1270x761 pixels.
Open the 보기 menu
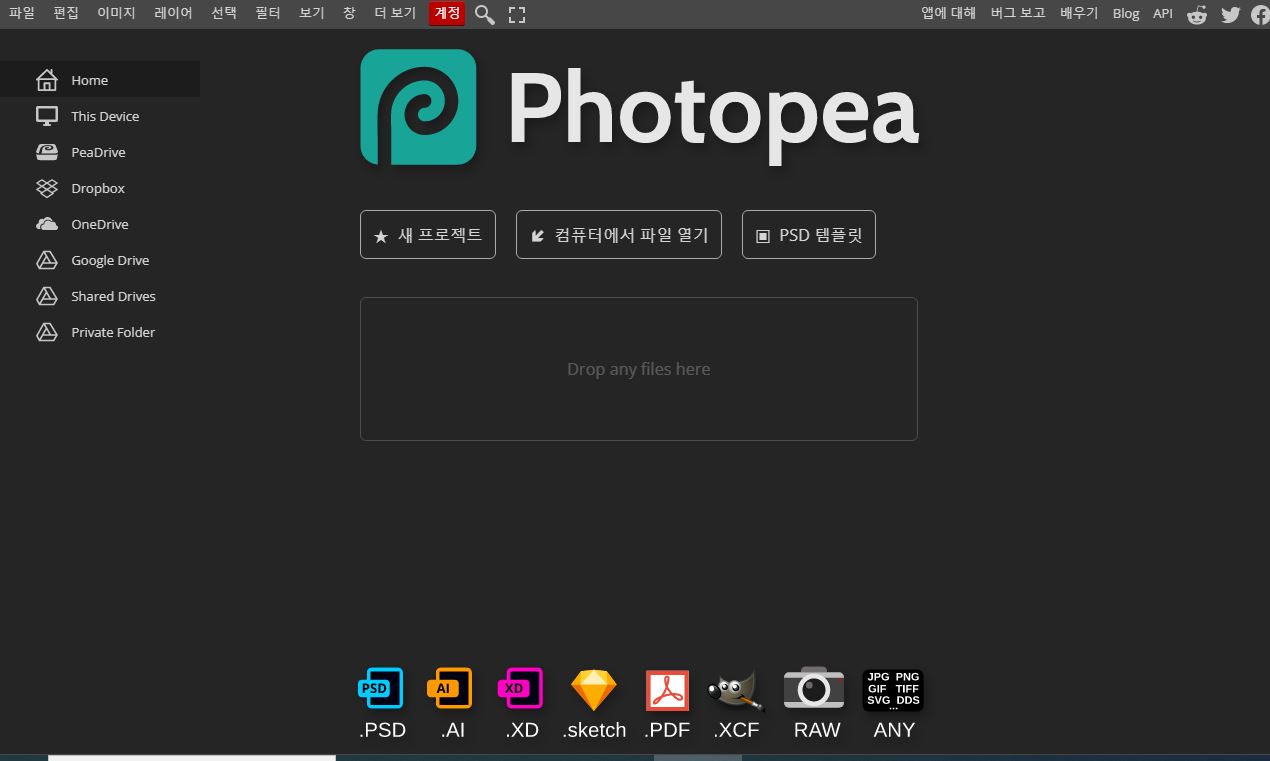(312, 14)
